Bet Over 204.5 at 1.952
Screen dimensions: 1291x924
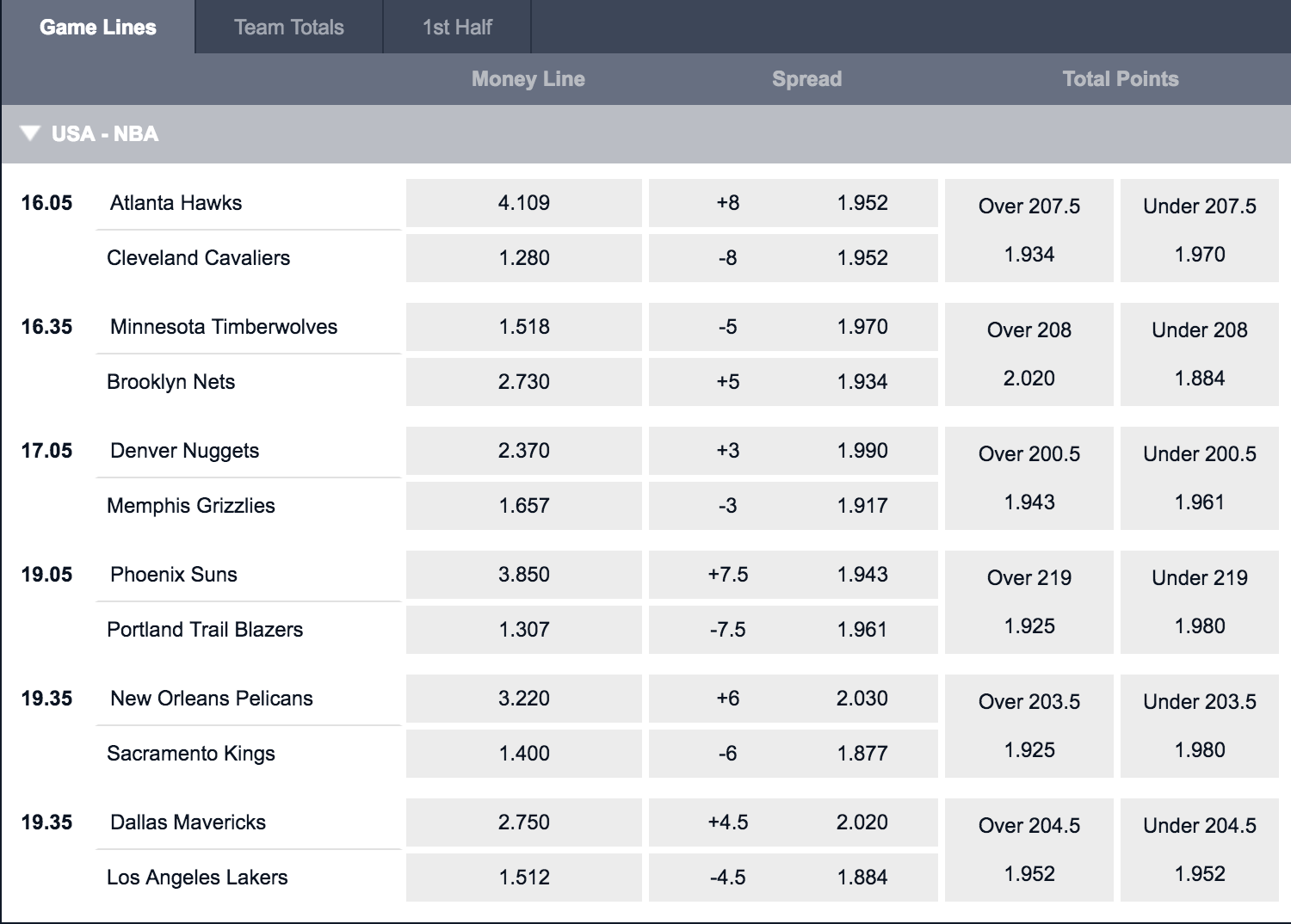(1029, 850)
